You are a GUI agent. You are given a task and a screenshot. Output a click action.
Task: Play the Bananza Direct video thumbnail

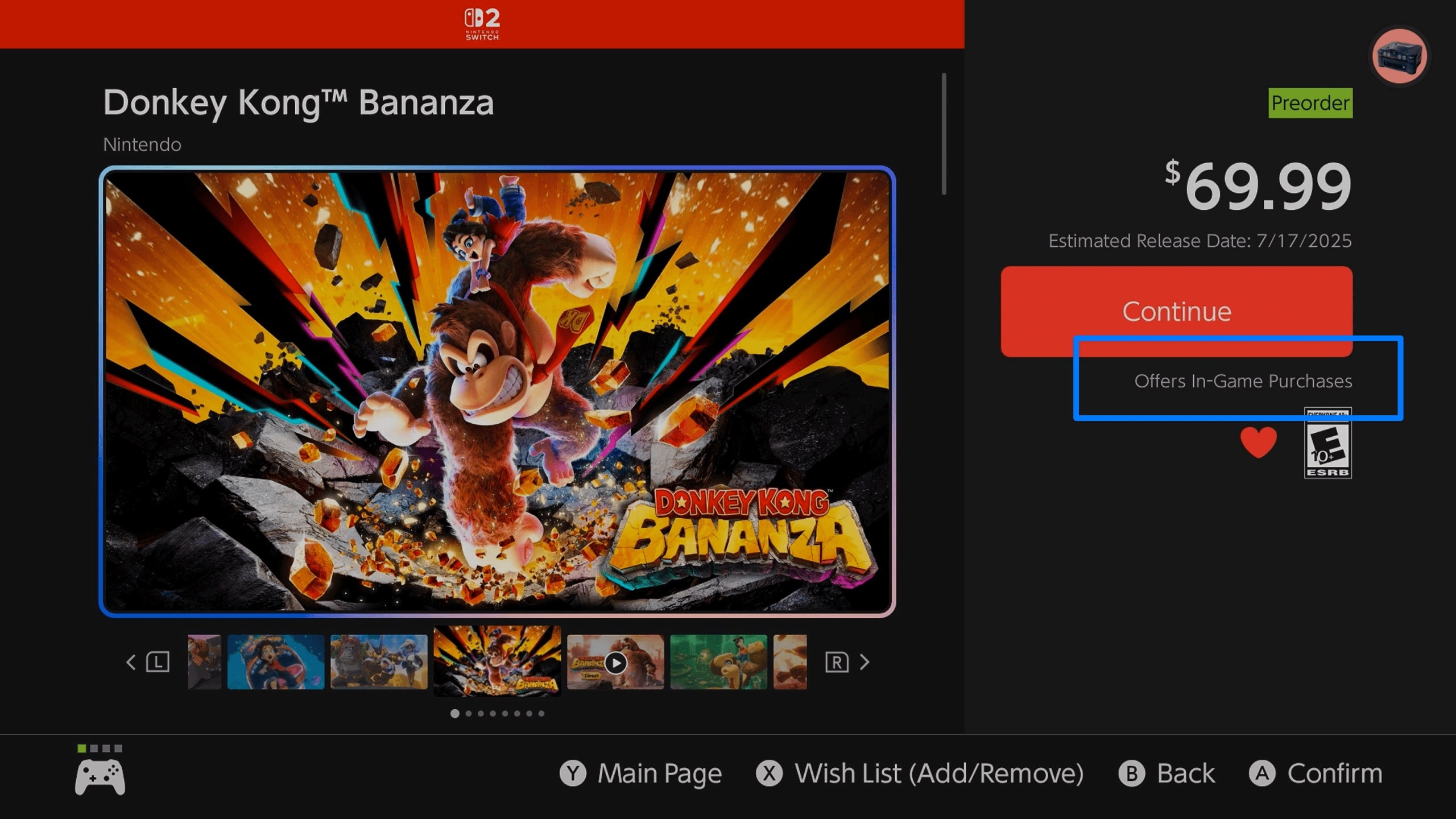pyautogui.click(x=615, y=663)
